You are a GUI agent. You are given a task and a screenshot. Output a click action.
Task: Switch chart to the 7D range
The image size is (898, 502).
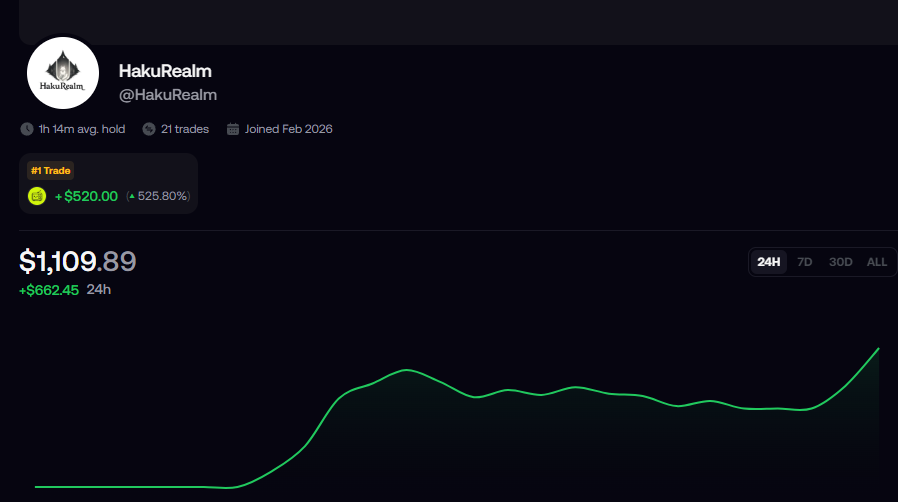tap(805, 262)
